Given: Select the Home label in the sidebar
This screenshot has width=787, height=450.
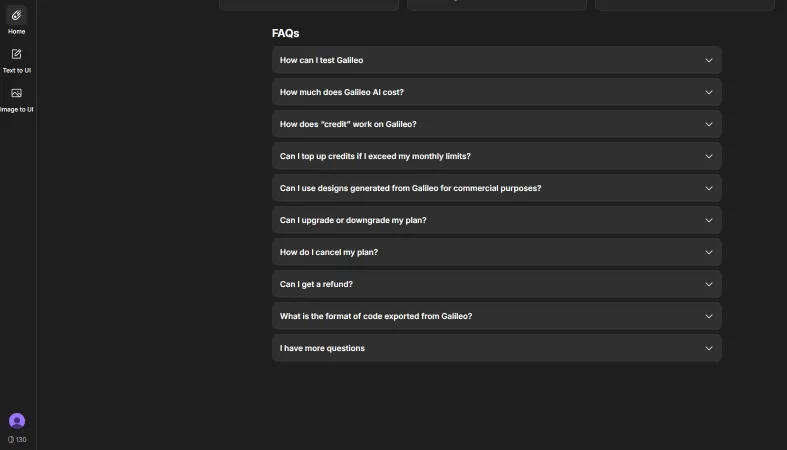Looking at the screenshot, I should pos(17,32).
